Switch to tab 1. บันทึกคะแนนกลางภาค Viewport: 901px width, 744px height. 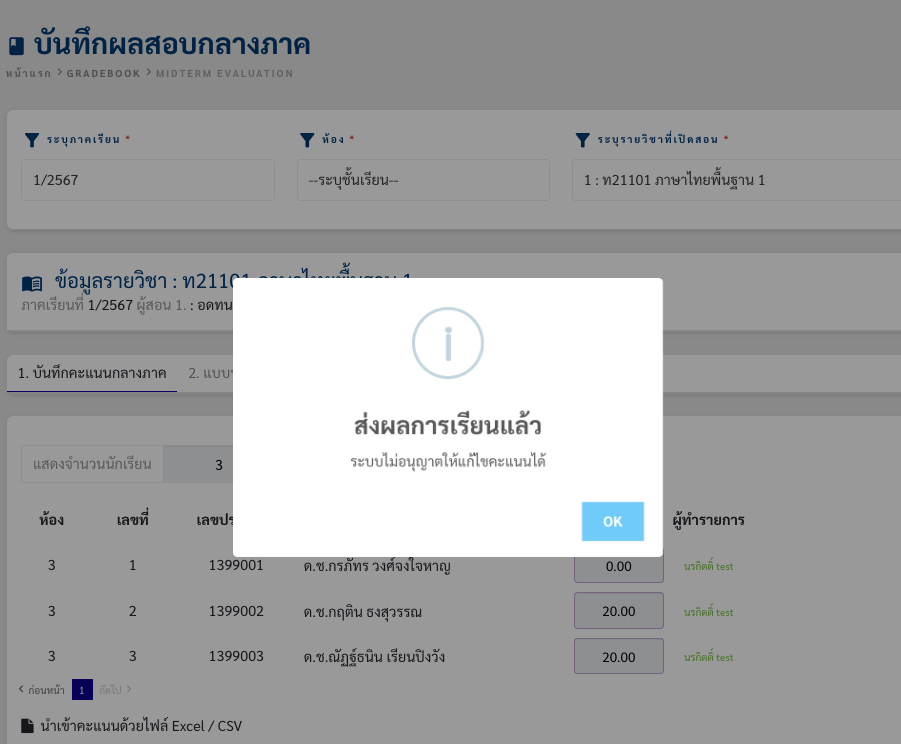92,374
